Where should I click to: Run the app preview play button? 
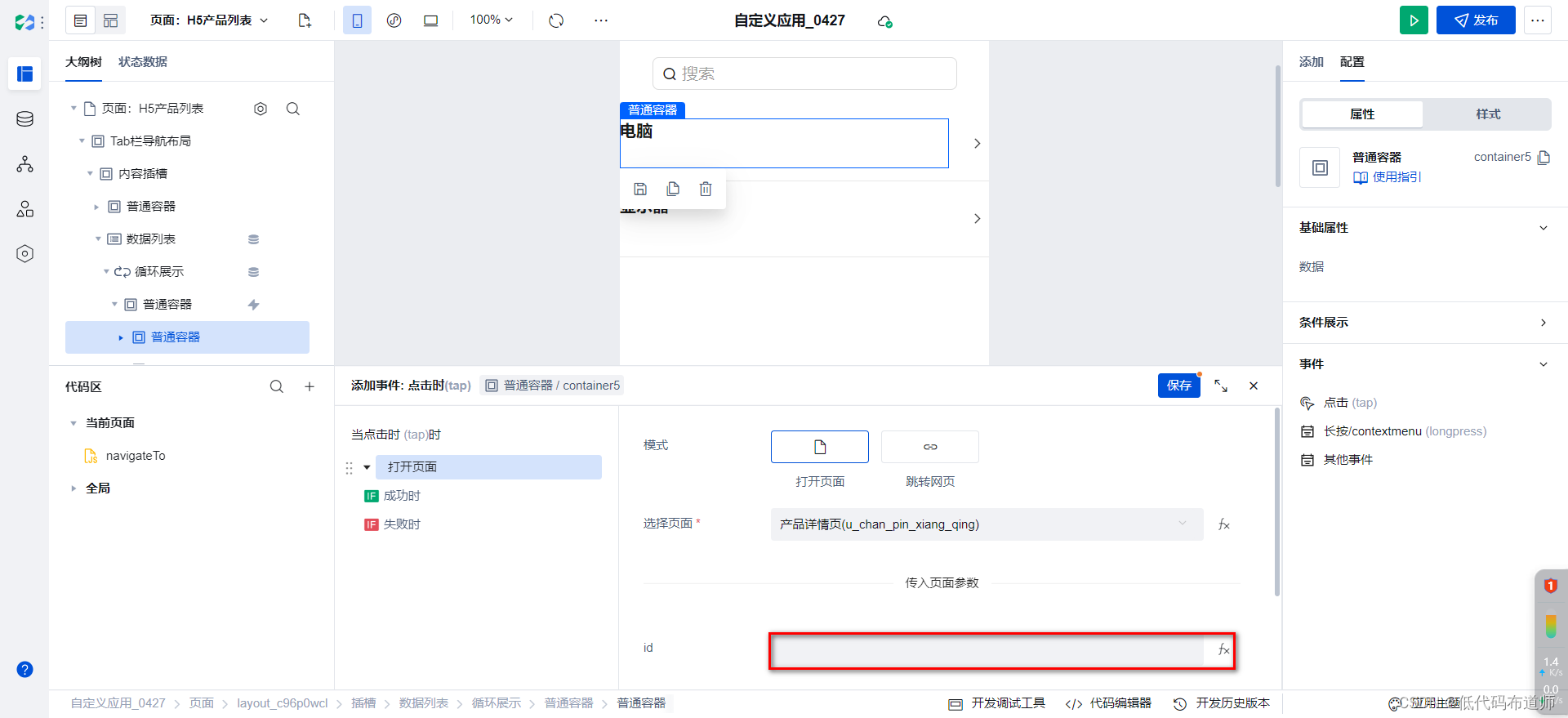pos(1414,20)
